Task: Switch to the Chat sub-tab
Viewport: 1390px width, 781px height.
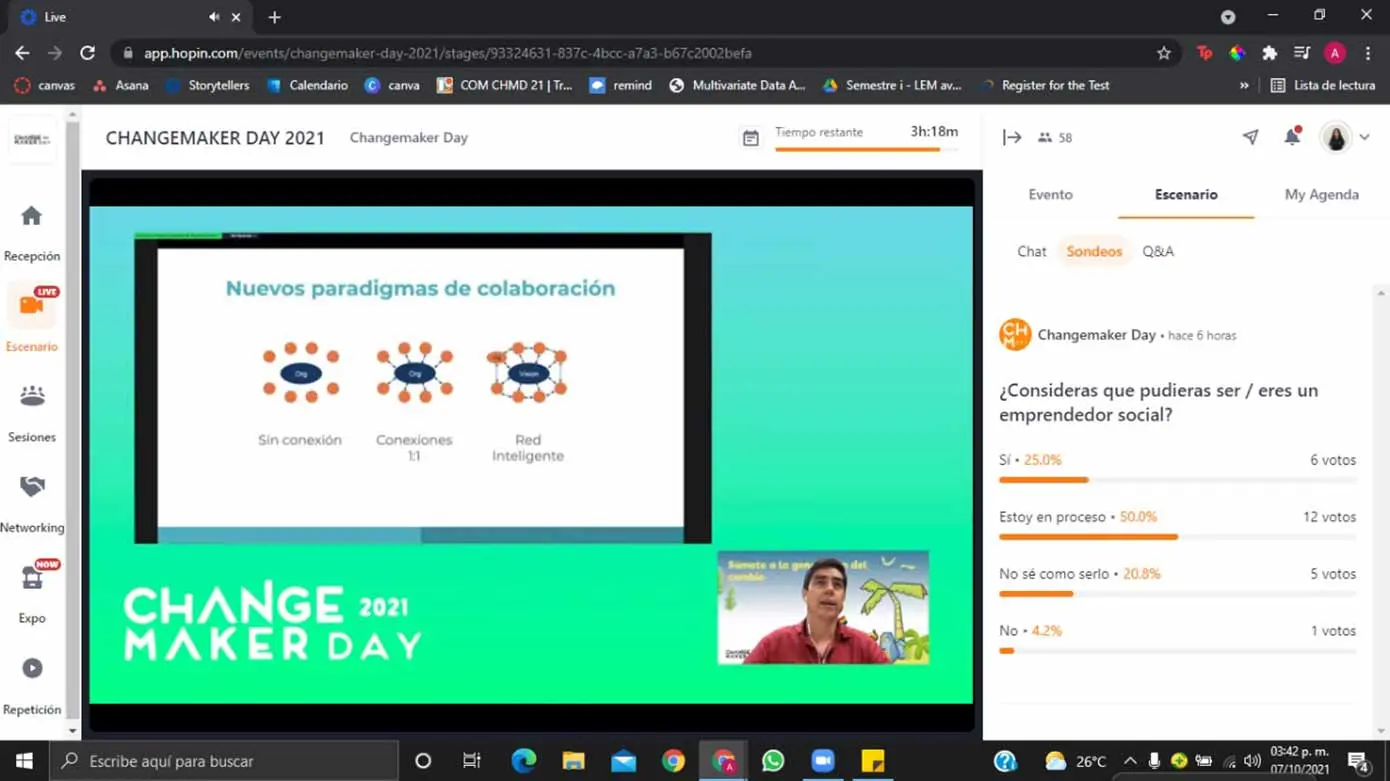Action: pyautogui.click(x=1031, y=251)
